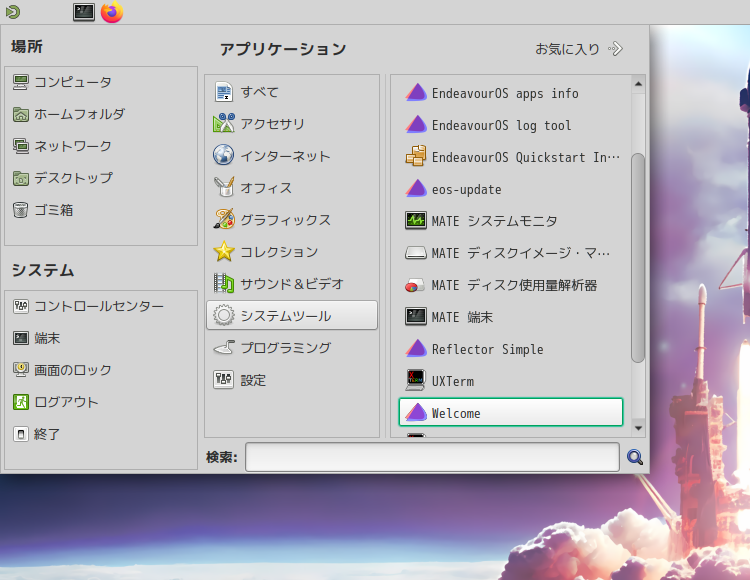
Task: Click the 終了 shutdown icon
Action: [21, 434]
